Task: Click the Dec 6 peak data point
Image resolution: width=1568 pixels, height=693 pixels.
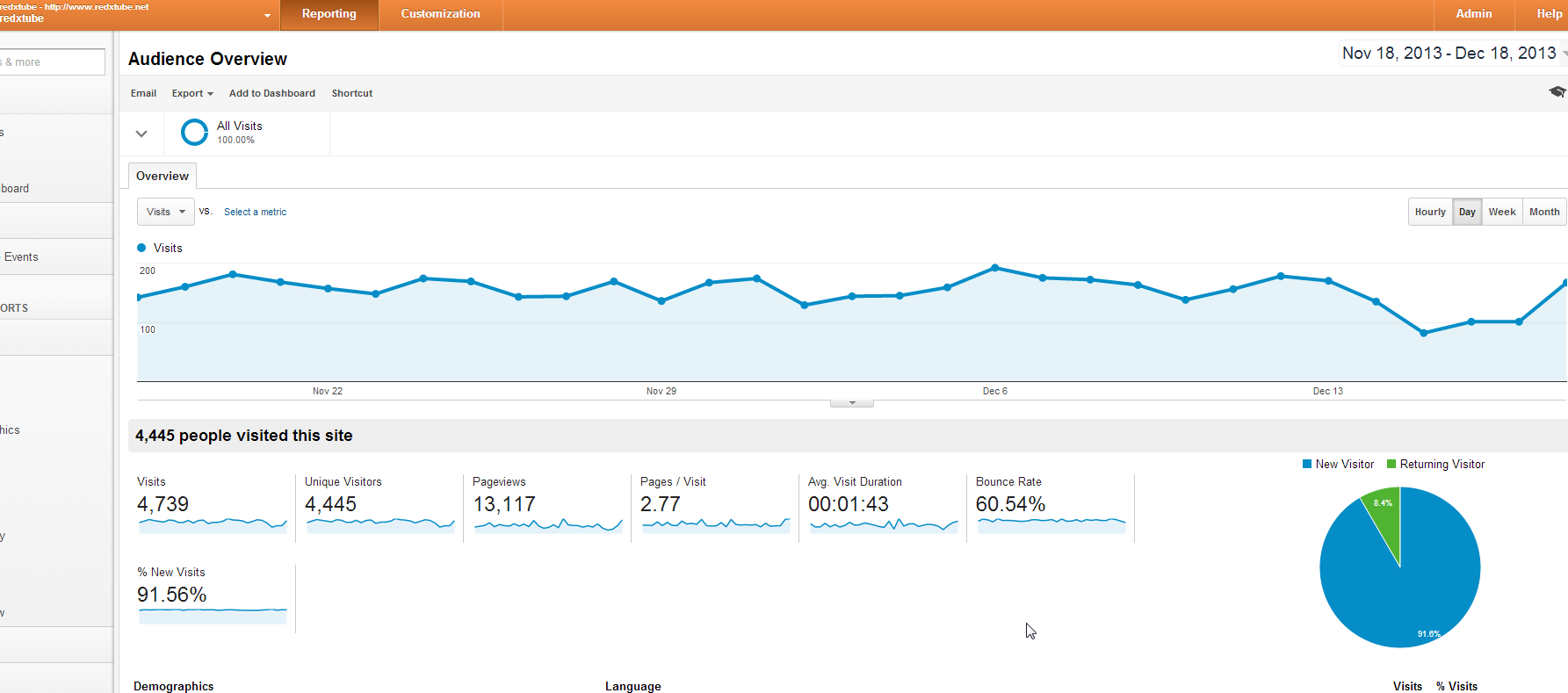Action: [x=994, y=267]
